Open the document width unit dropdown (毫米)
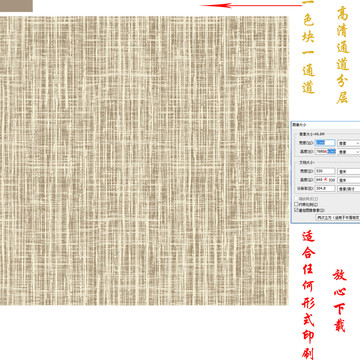Image resolution: width=360 pixels, height=360 pixels. pyautogui.click(x=349, y=171)
